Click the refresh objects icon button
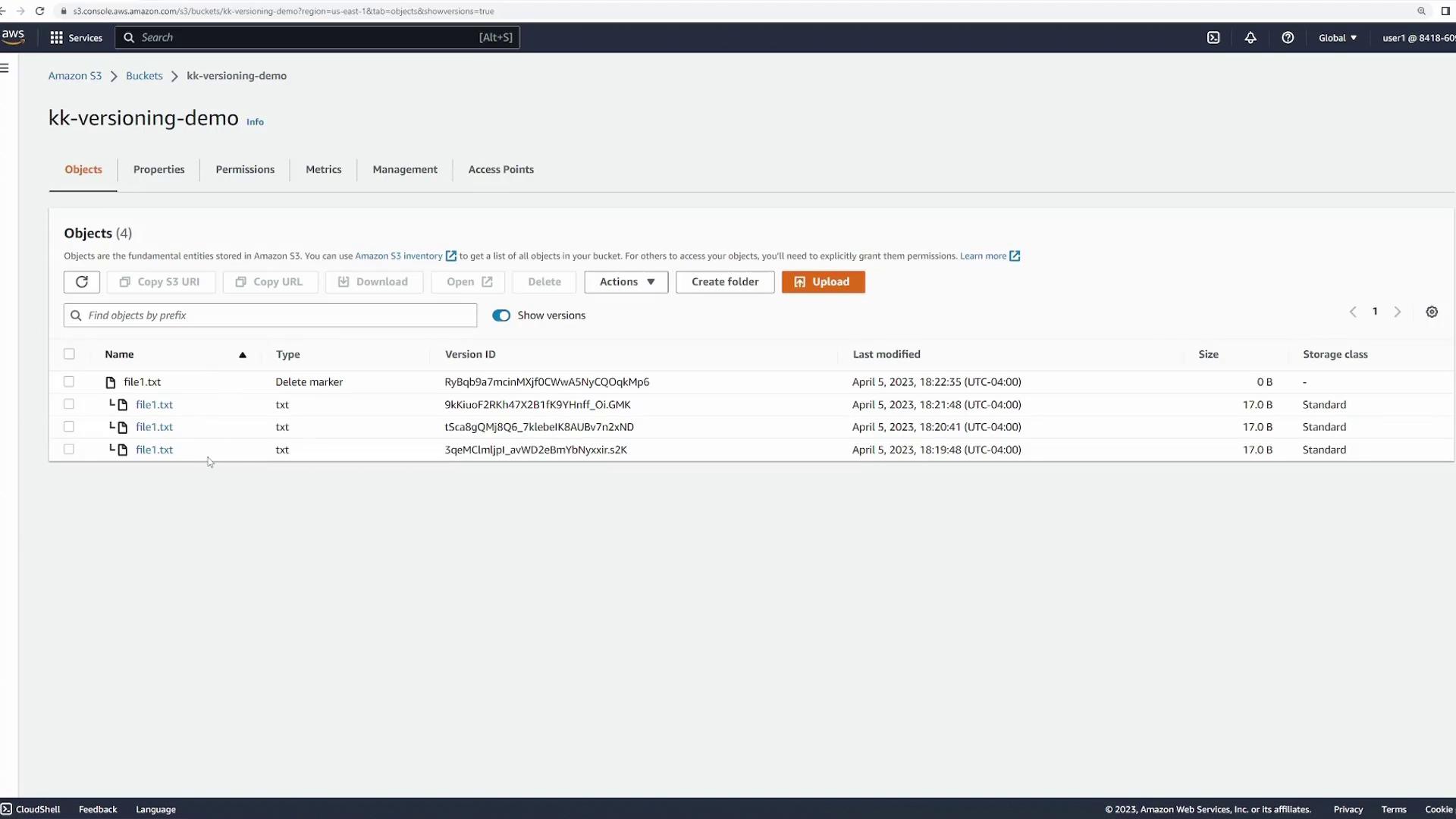This screenshot has height=819, width=1456. [82, 282]
